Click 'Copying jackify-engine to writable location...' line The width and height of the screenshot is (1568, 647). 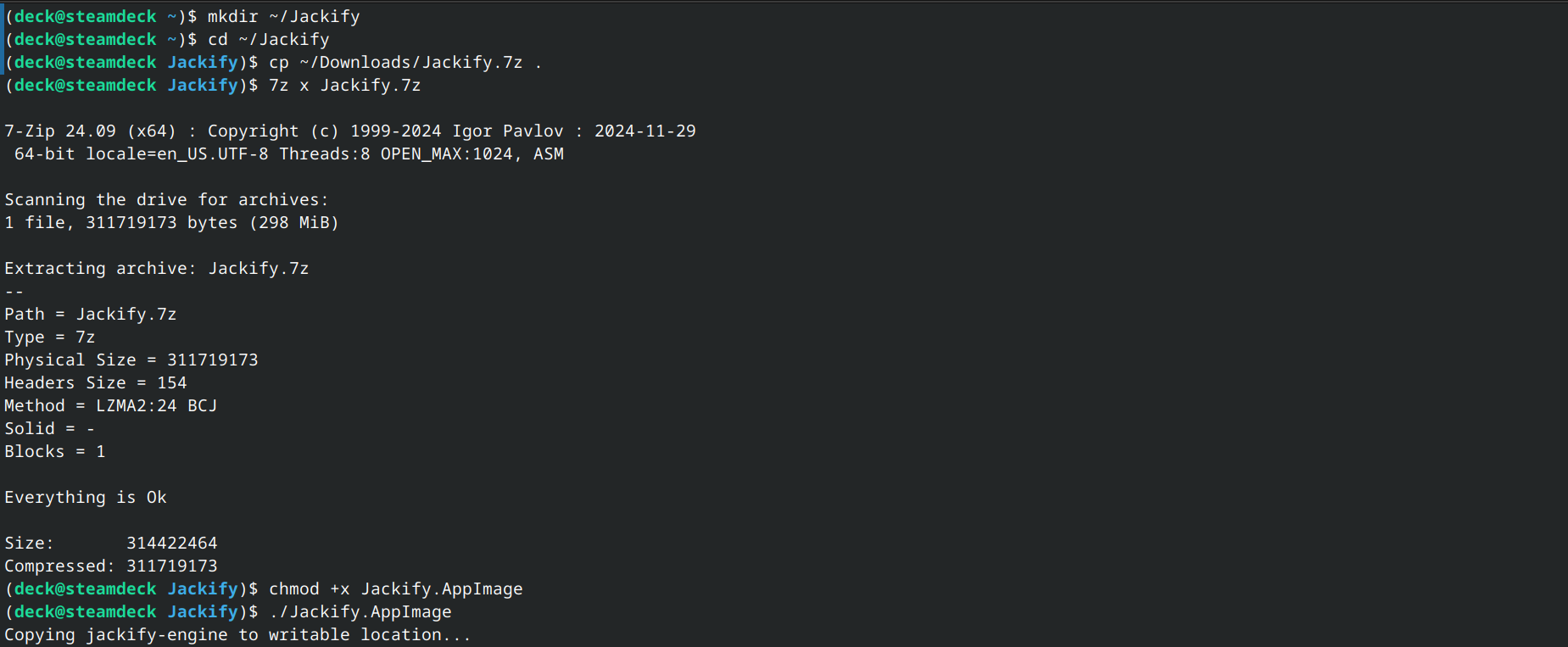237,634
